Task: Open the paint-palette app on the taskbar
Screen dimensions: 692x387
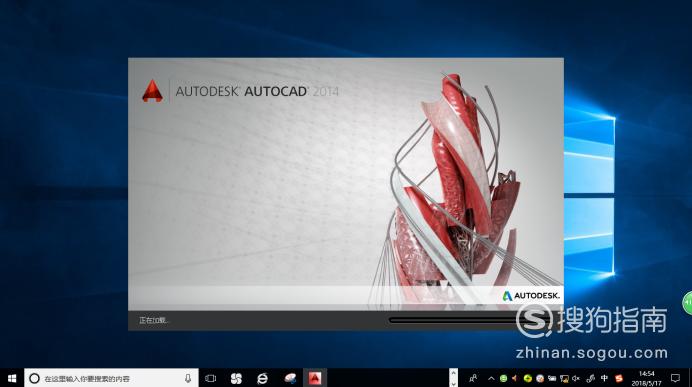Action: click(x=290, y=378)
